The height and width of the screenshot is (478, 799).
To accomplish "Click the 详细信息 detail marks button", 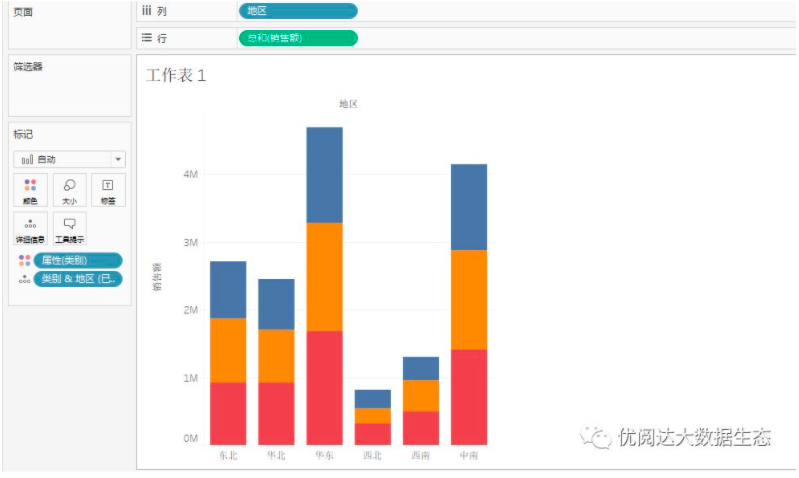I will click(x=30, y=229).
